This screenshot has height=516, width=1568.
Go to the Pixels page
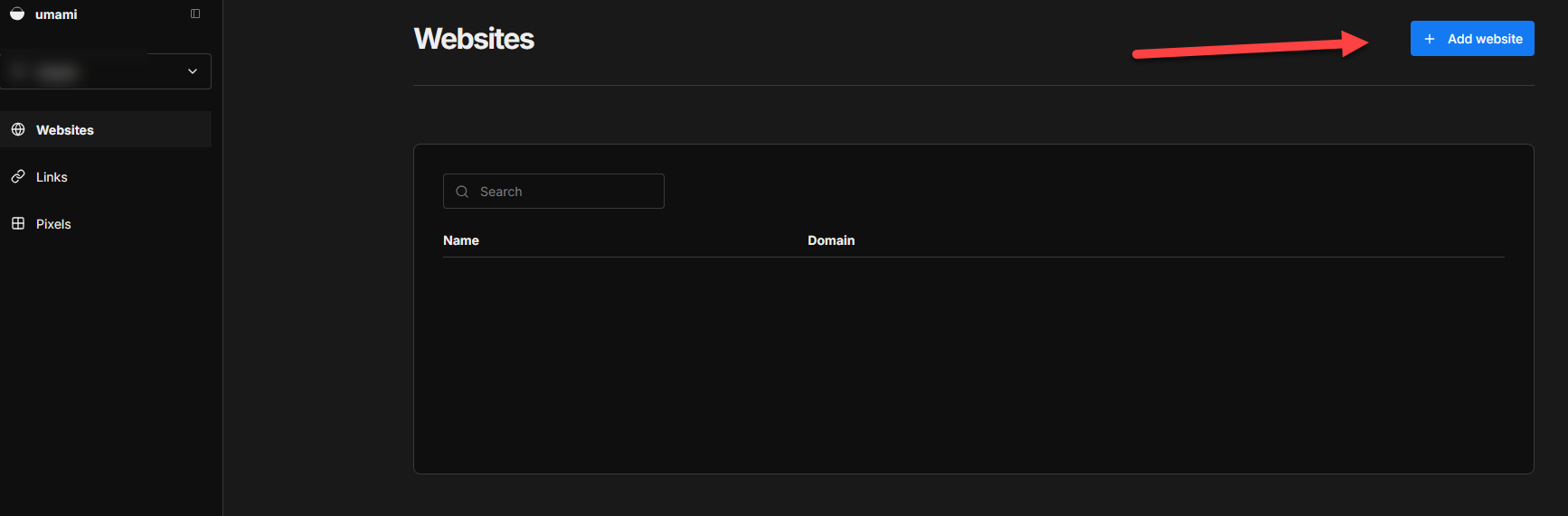click(53, 224)
